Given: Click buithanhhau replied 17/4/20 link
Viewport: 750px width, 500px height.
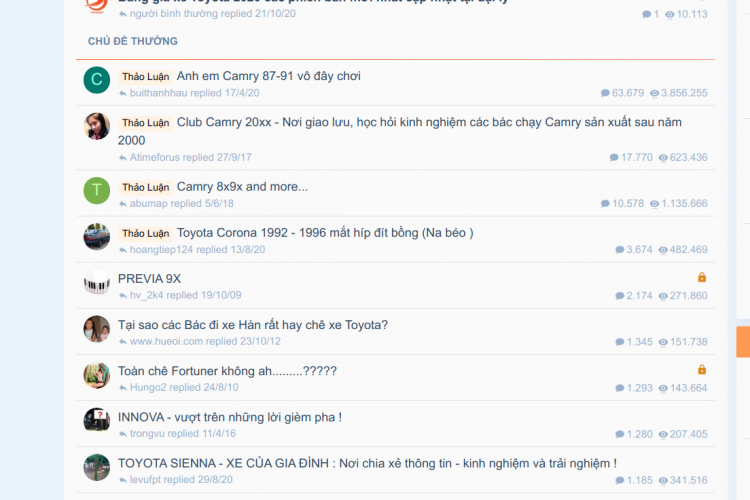Looking at the screenshot, I should click(195, 93).
